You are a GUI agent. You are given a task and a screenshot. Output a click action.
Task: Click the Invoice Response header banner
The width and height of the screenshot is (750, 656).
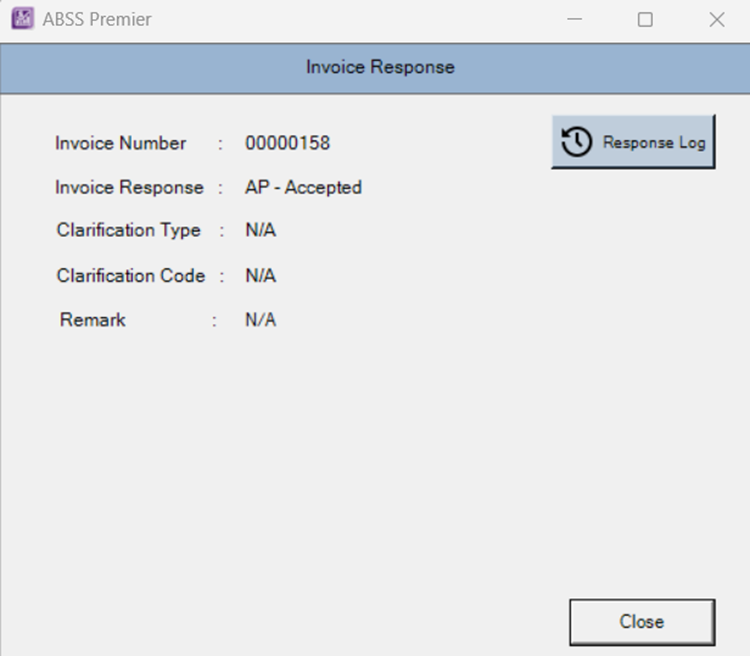pyautogui.click(x=379, y=68)
